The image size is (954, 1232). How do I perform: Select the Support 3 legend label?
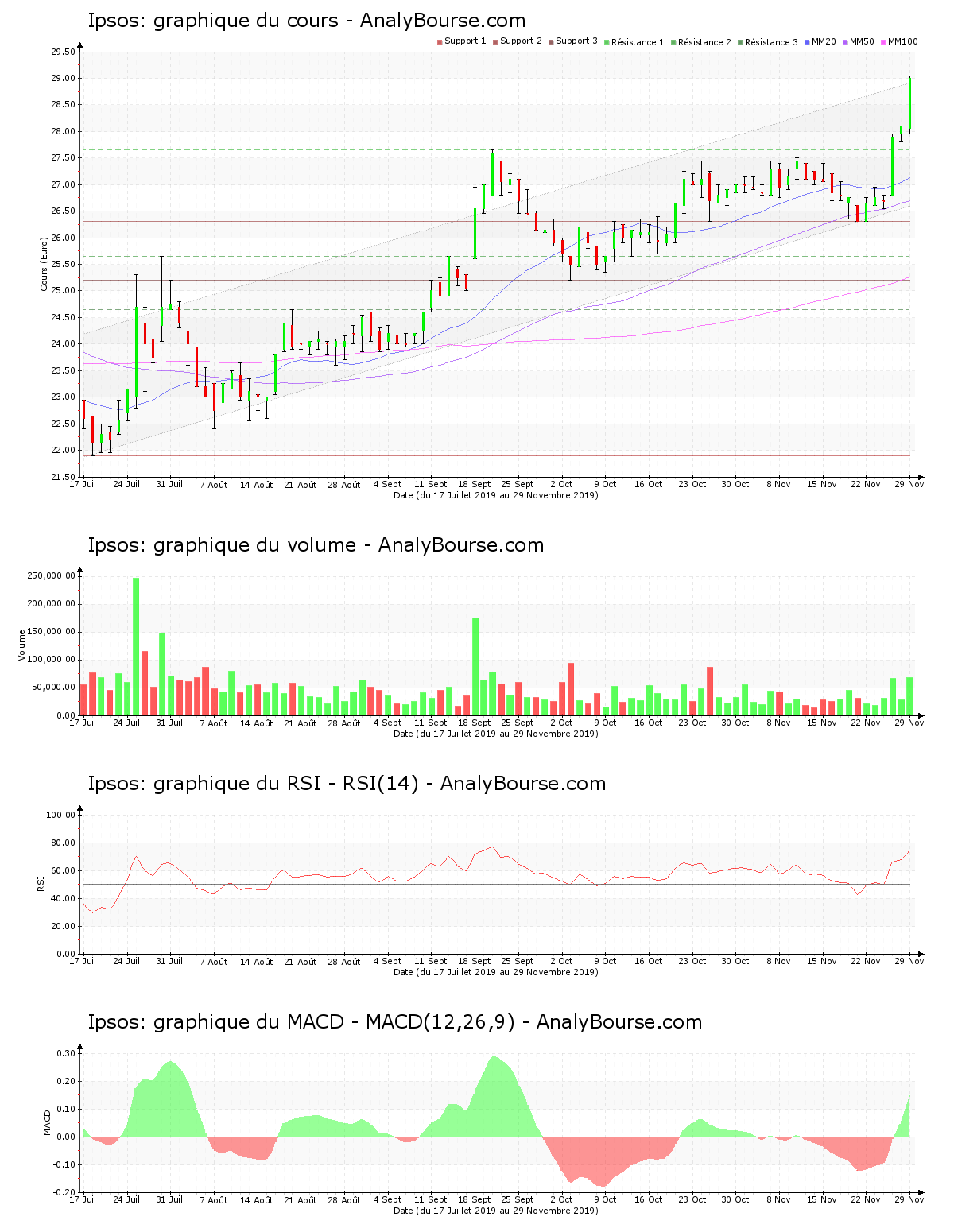[576, 41]
